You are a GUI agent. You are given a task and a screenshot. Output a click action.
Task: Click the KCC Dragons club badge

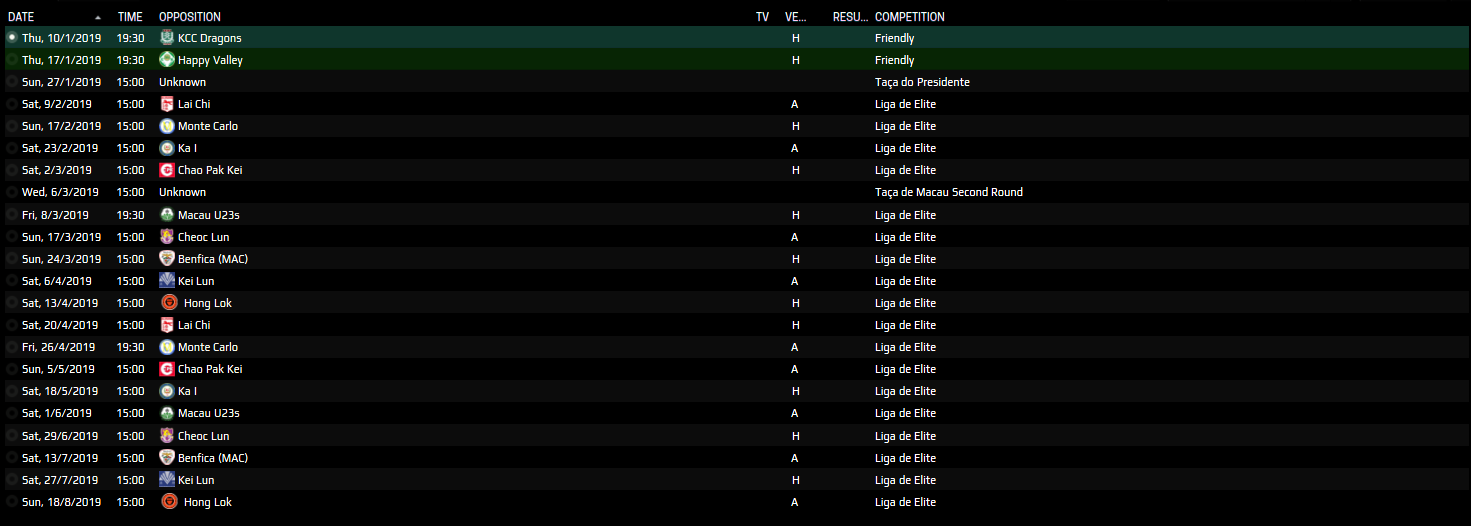(x=167, y=38)
